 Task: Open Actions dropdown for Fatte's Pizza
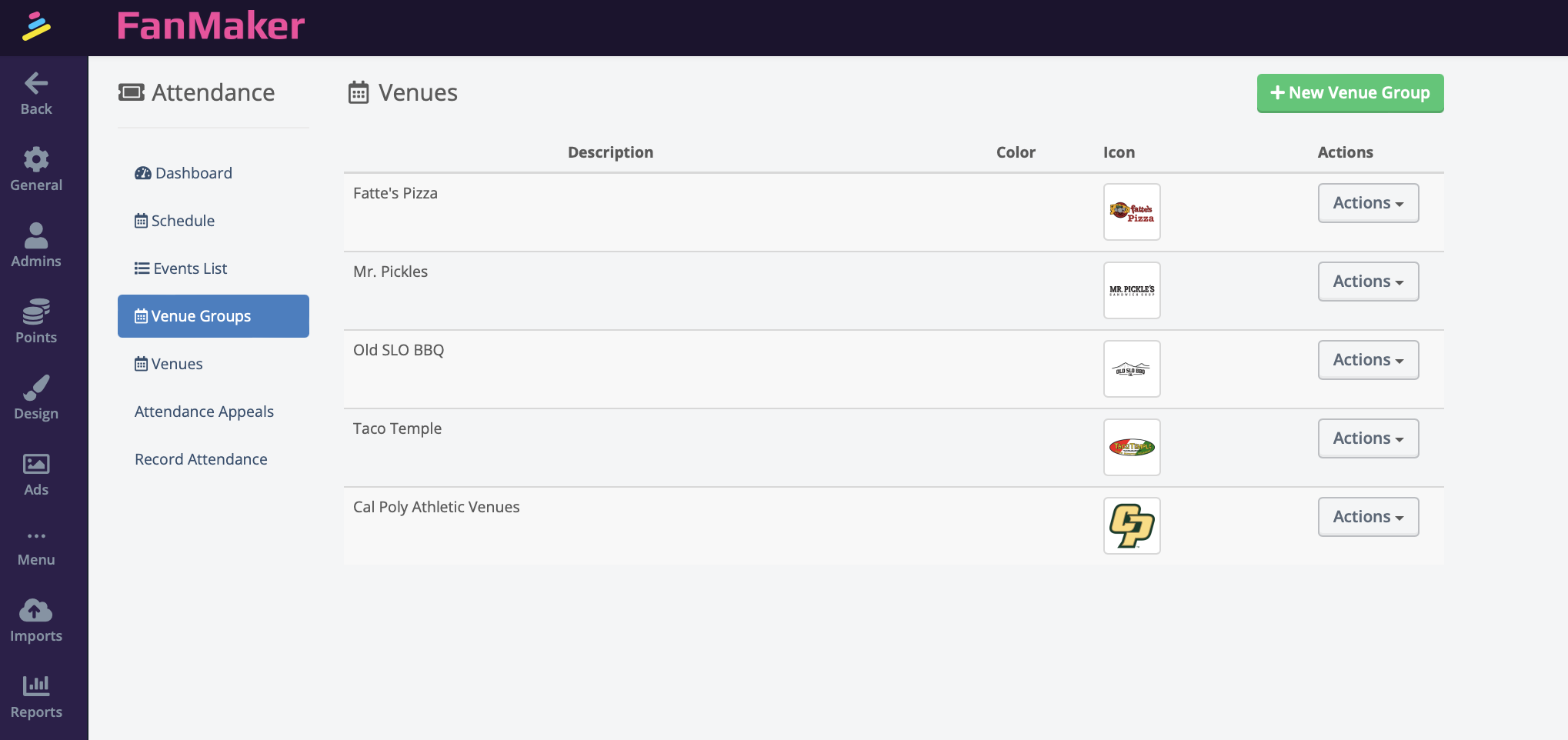coord(1367,203)
